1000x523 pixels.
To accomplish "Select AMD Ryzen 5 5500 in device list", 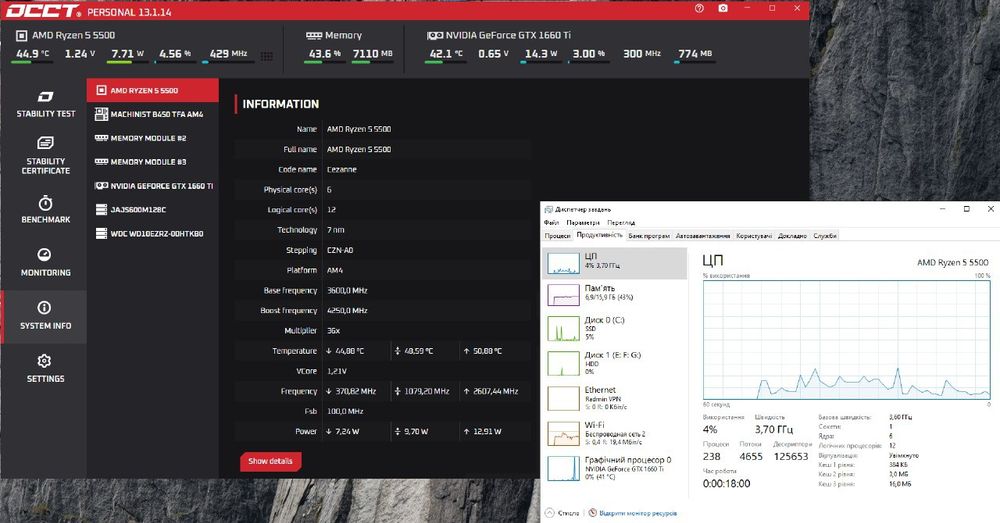I will point(153,91).
